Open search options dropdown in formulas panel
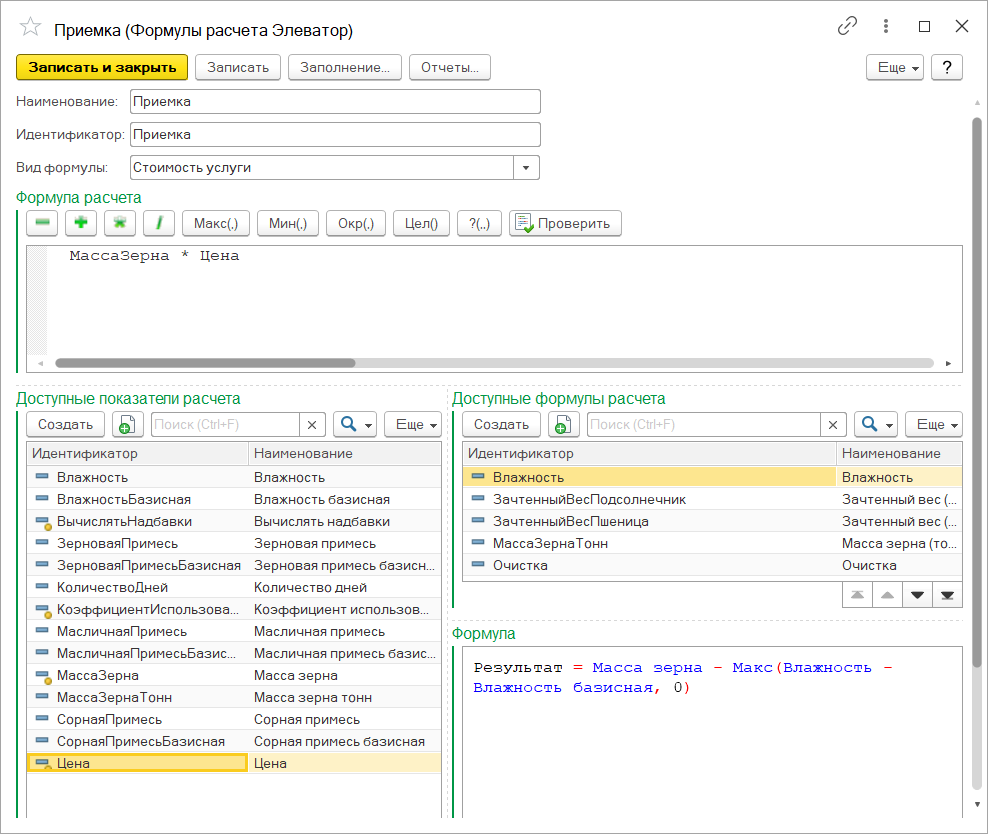 pyautogui.click(x=875, y=425)
